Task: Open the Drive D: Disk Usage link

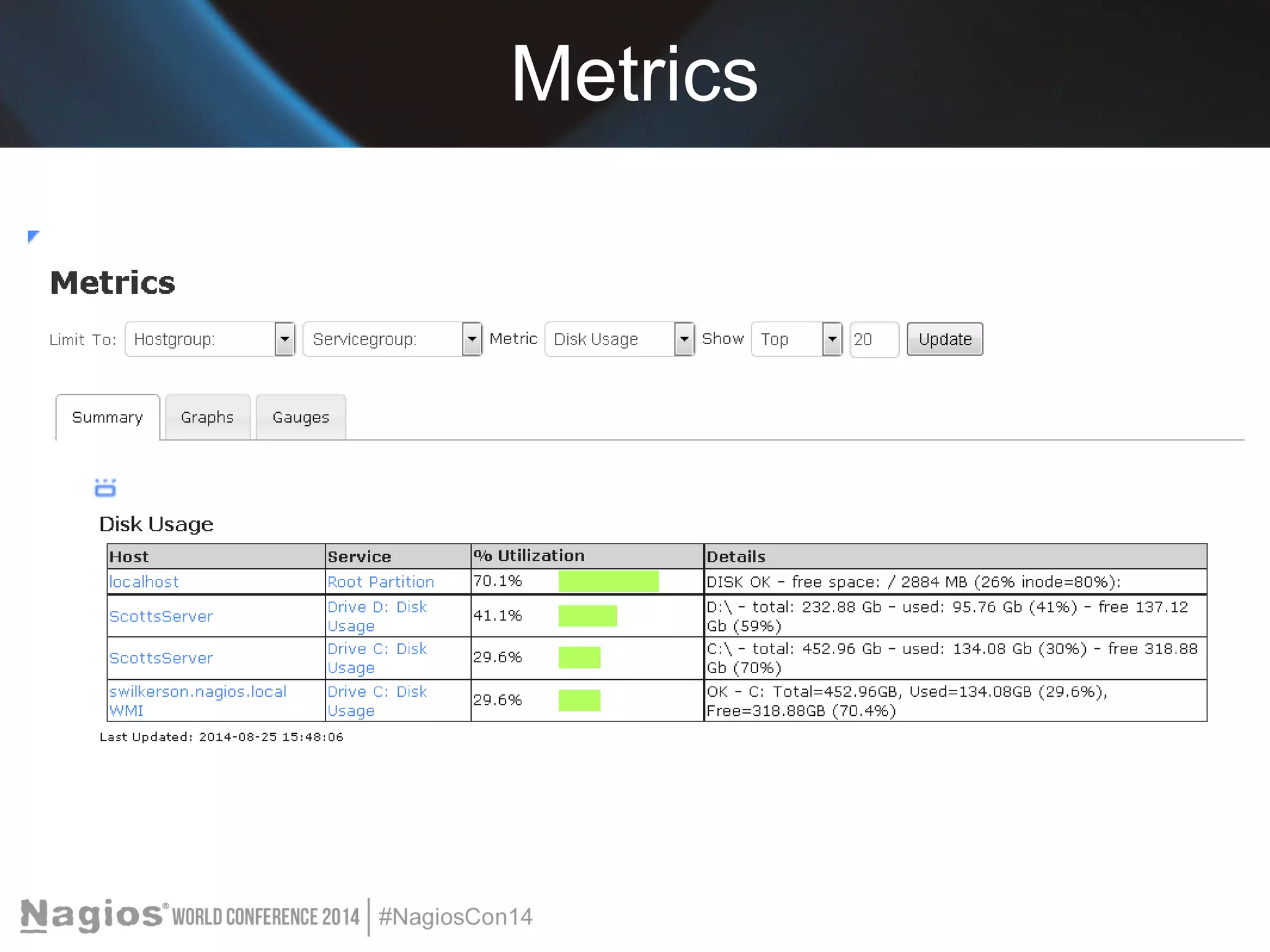Action: 377,616
